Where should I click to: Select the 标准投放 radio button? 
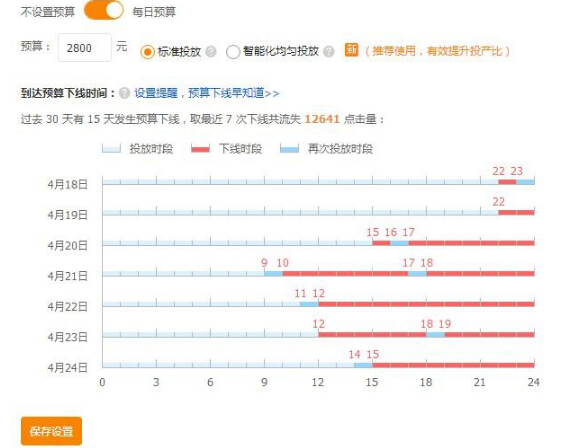[x=147, y=52]
